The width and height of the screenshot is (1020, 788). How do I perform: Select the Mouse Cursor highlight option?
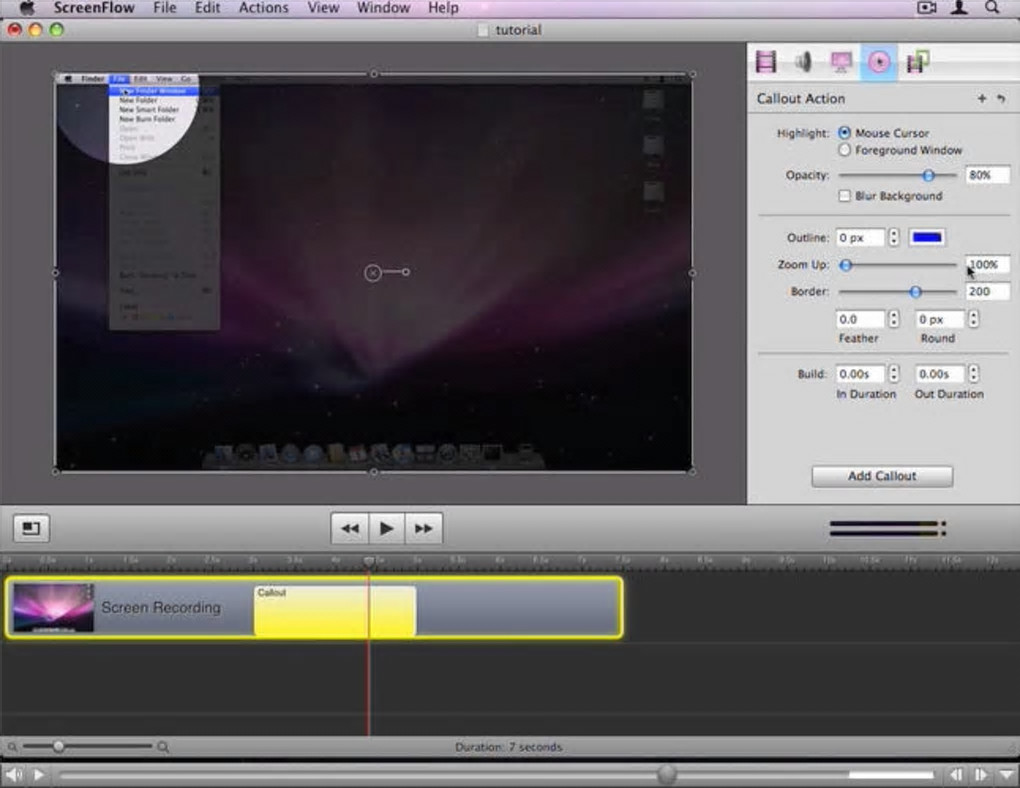click(845, 133)
